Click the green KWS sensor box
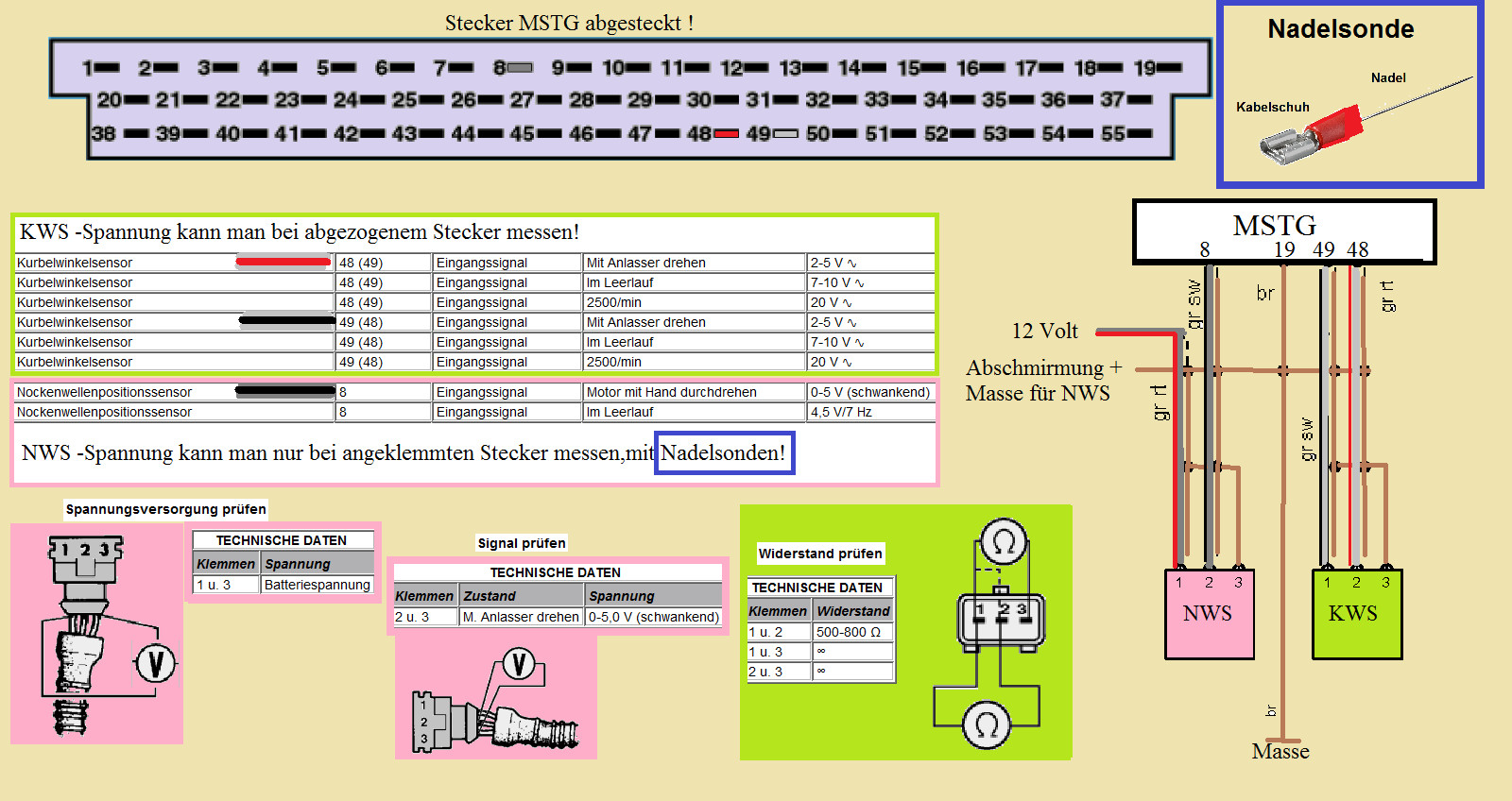This screenshot has width=1512, height=801. coord(1356,614)
